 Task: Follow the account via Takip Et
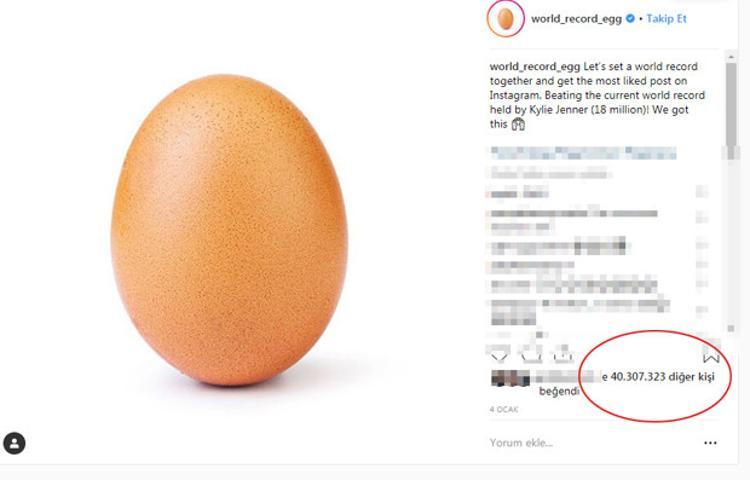[x=666, y=19]
